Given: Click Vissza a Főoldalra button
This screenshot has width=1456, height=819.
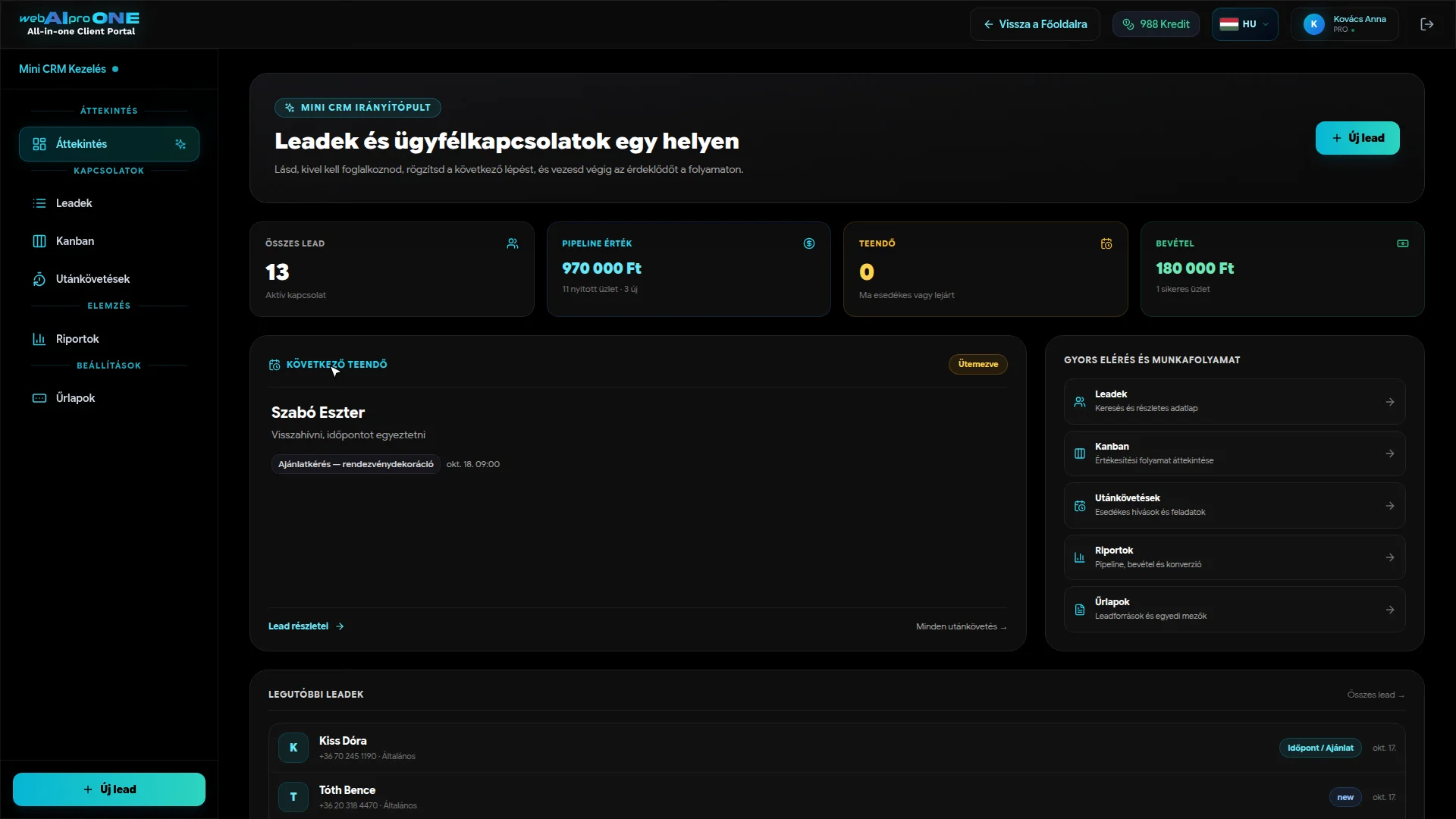Looking at the screenshot, I should pos(1034,24).
